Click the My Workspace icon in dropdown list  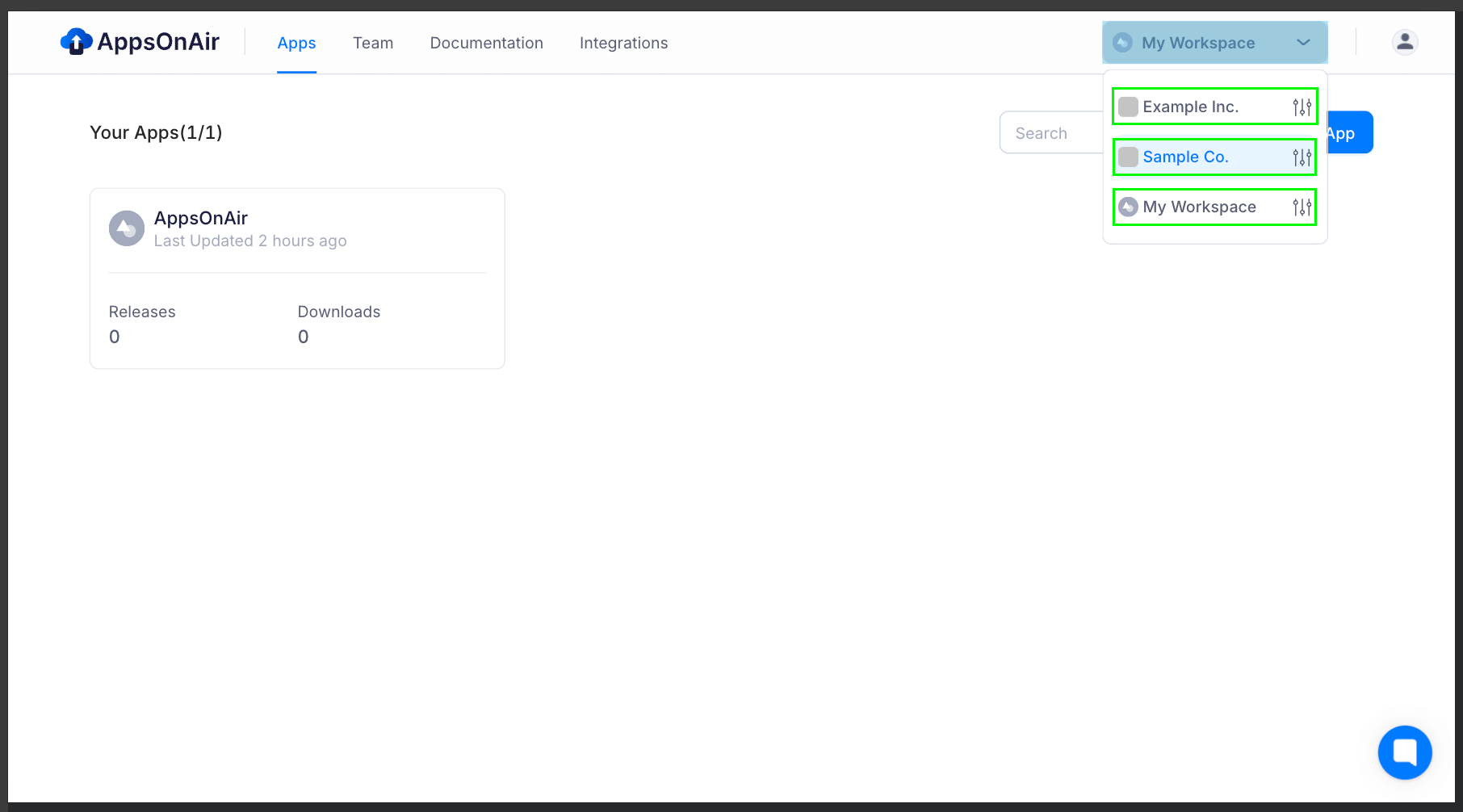1128,207
